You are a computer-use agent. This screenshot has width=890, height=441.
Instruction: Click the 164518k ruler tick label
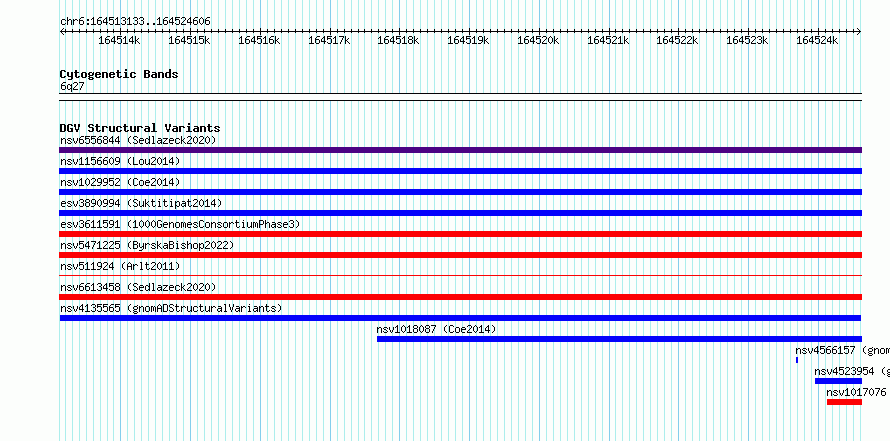click(x=398, y=40)
